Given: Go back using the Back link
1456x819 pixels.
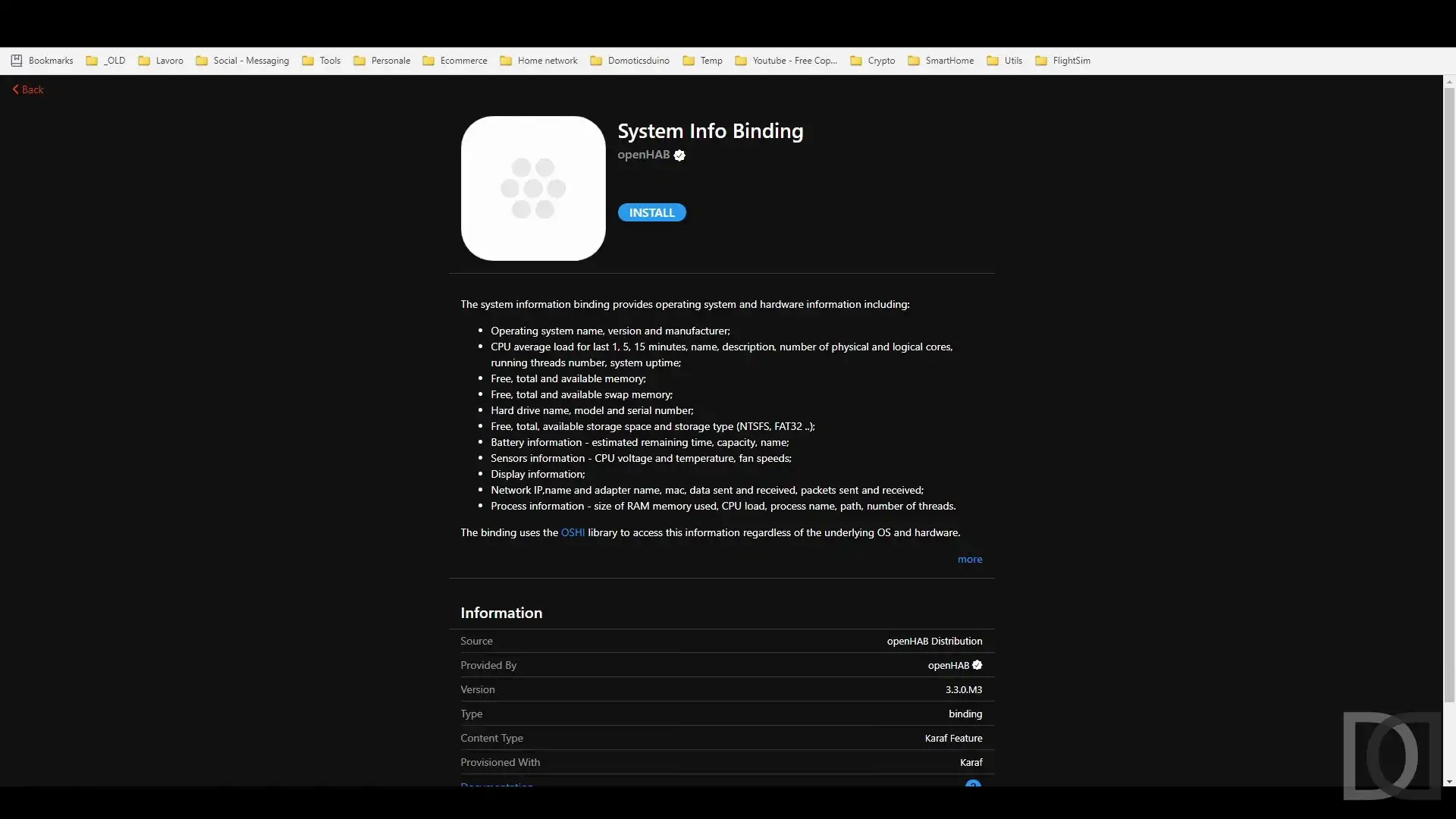Looking at the screenshot, I should [28, 89].
